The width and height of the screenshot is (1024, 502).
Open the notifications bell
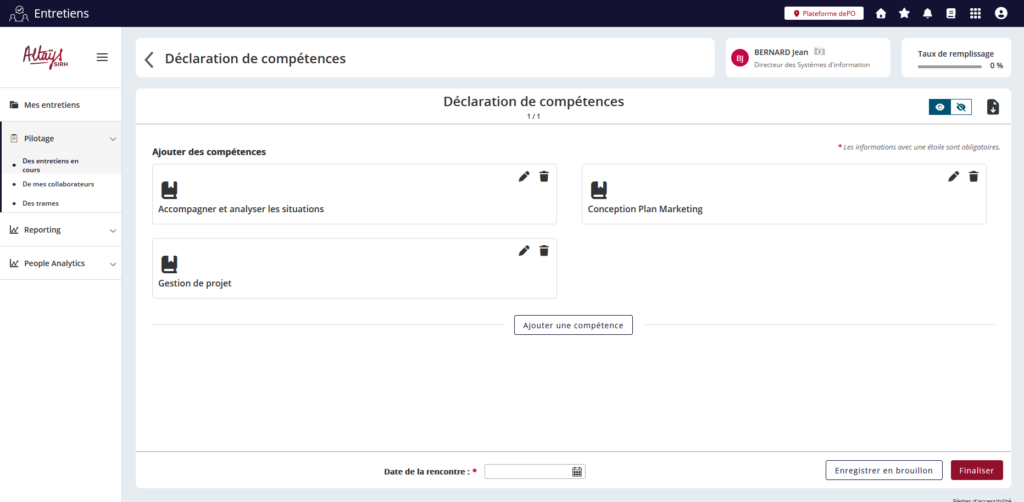927,13
